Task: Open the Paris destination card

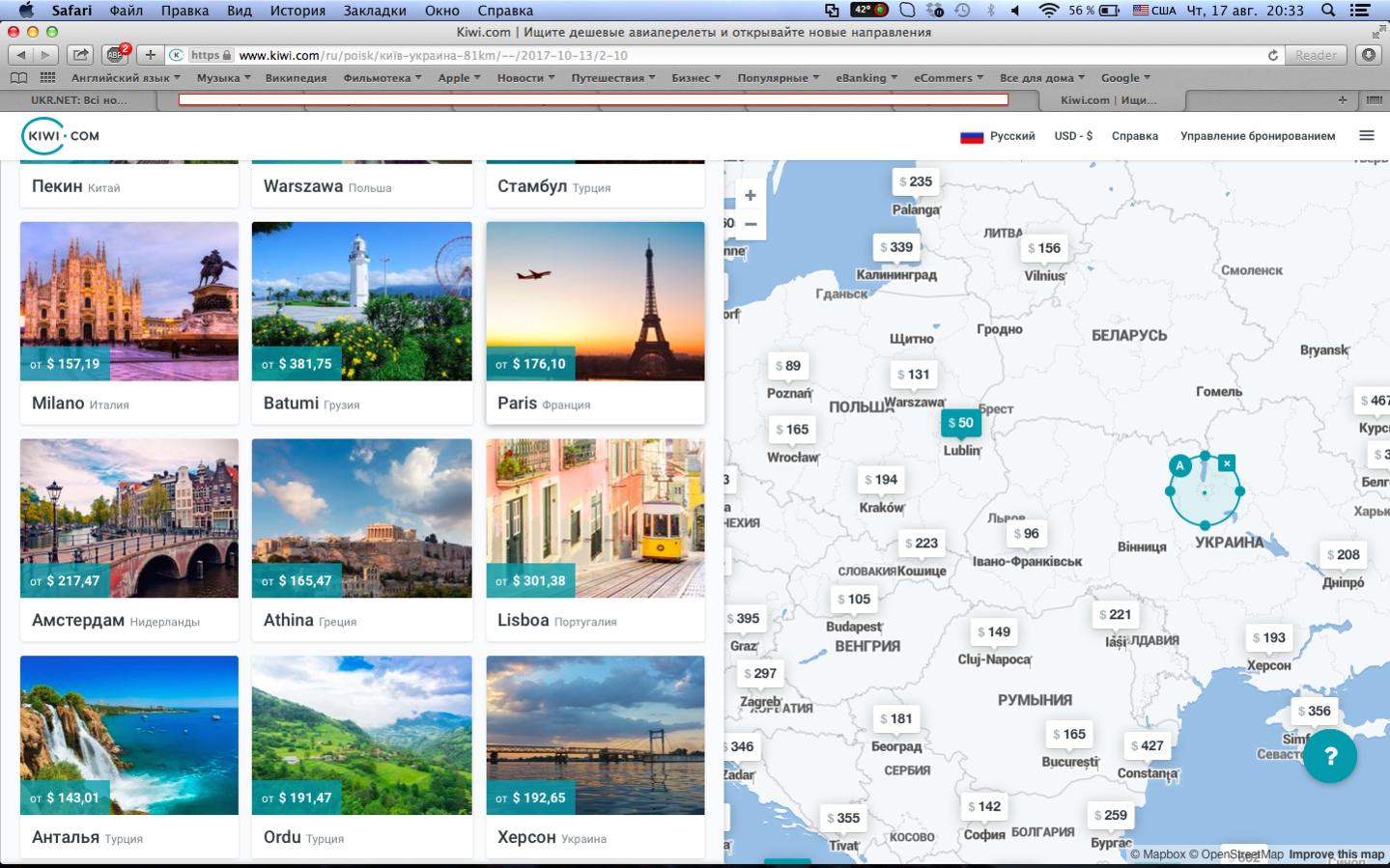Action: click(595, 322)
